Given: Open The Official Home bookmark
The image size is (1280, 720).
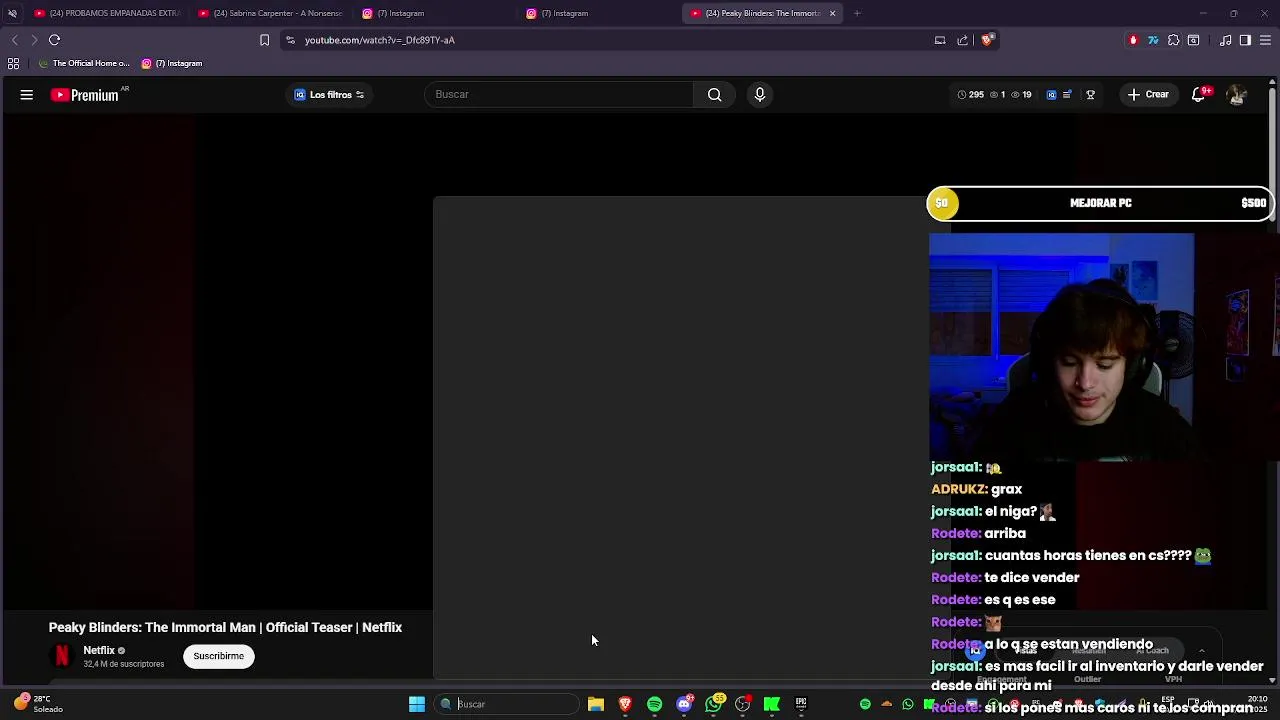Looking at the screenshot, I should [84, 63].
